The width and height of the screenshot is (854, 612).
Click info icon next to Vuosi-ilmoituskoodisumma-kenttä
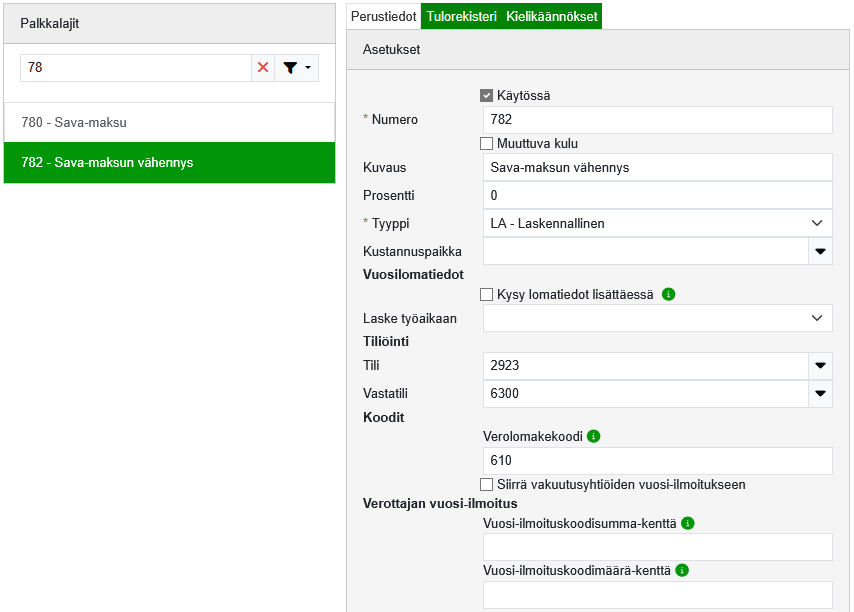687,523
